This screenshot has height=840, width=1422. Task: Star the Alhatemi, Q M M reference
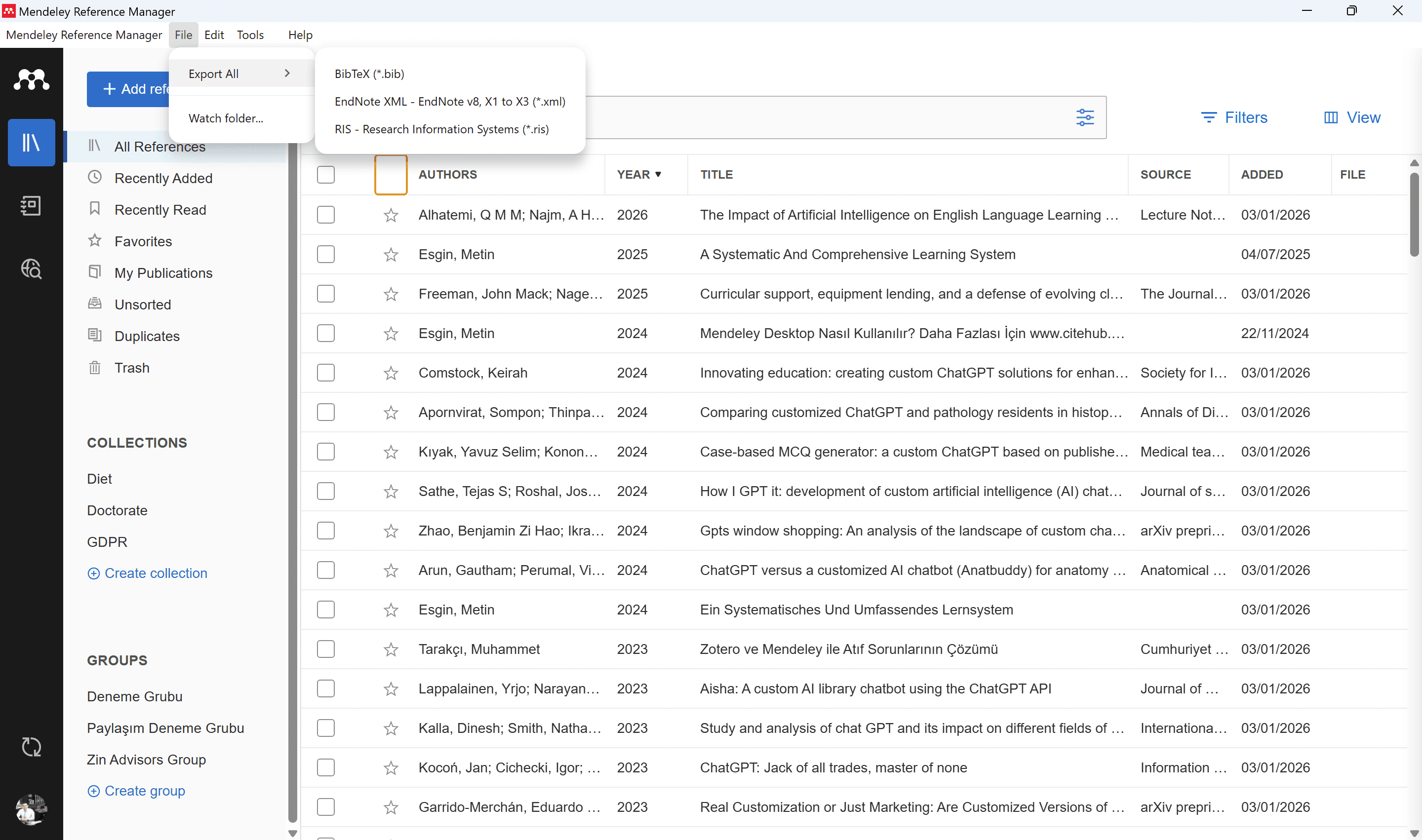391,215
